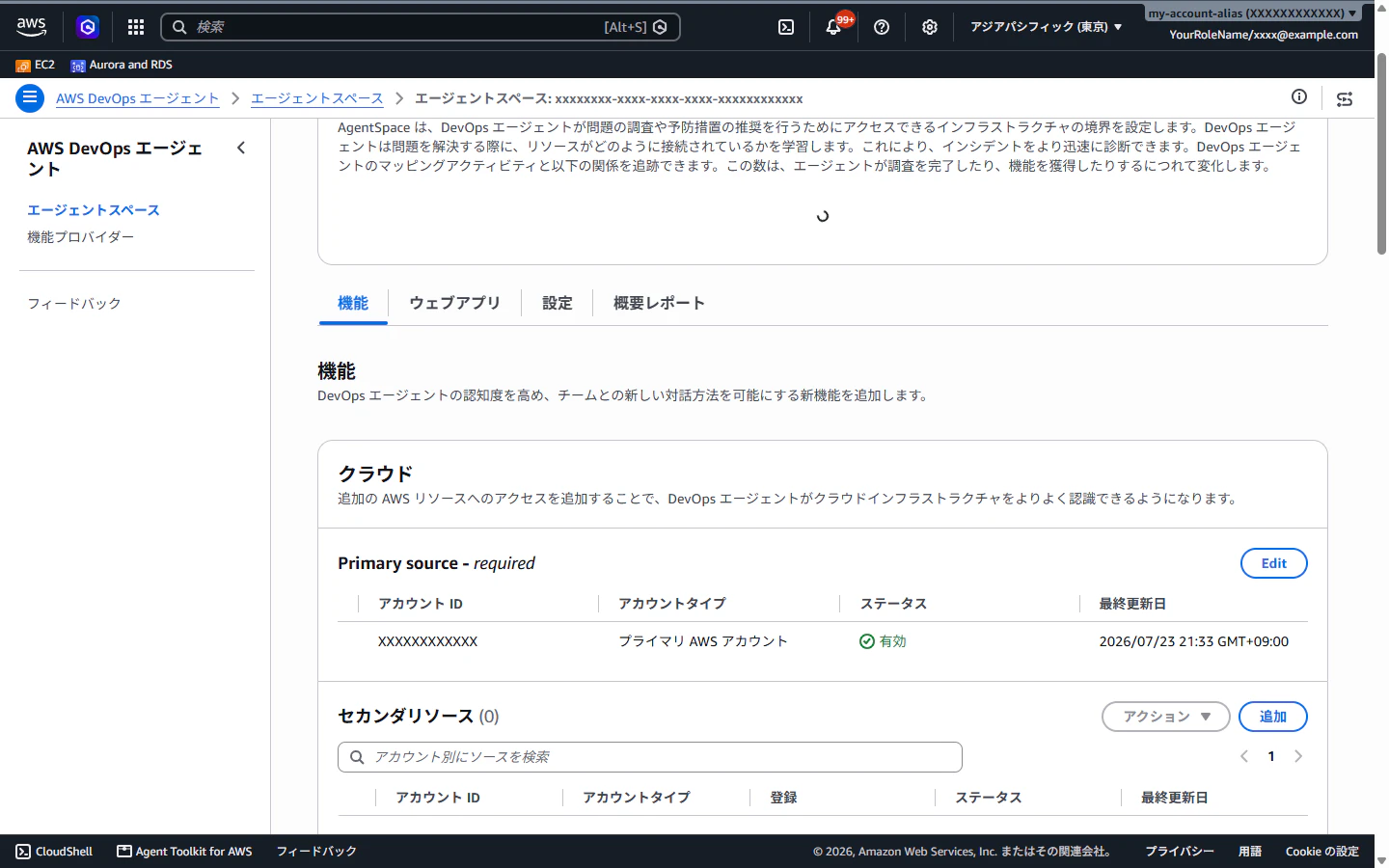Open エージェントスペース in the side navigation
This screenshot has height=868, width=1389.
94,210
